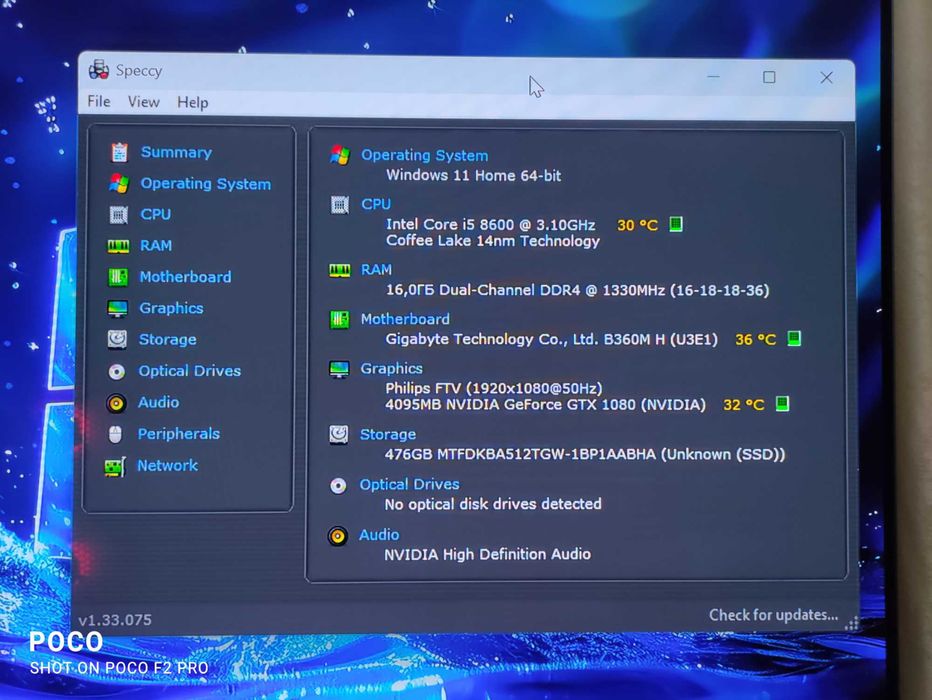Click the green GPU temperature indicator icon

[x=782, y=404]
